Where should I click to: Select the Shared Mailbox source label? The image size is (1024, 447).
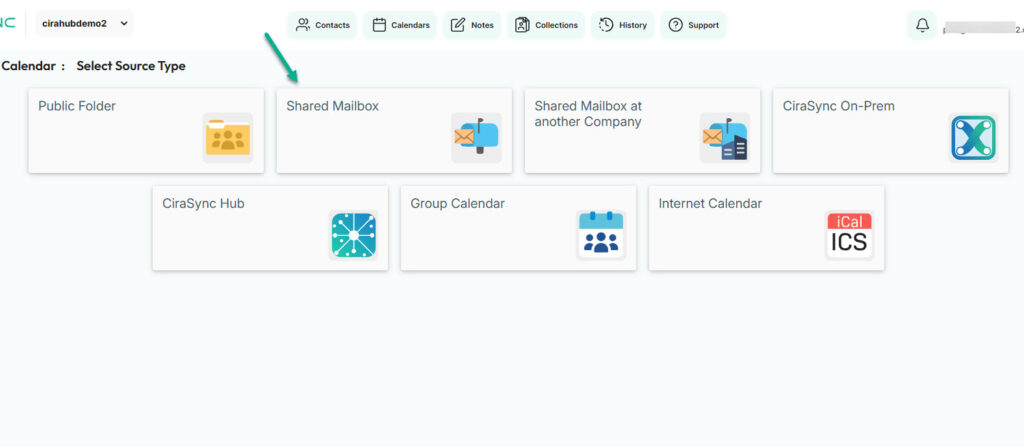pos(332,106)
